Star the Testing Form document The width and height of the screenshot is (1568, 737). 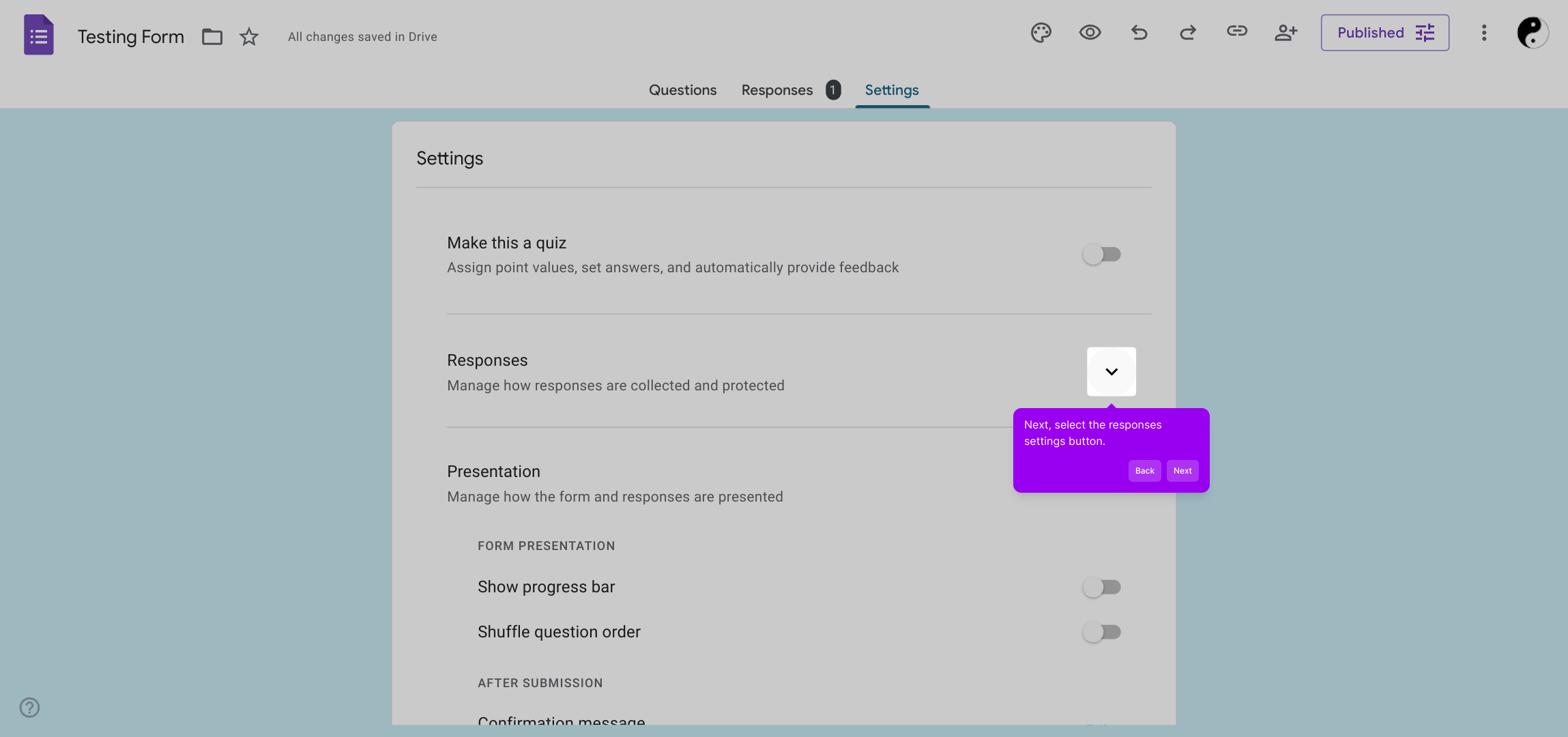(x=249, y=37)
